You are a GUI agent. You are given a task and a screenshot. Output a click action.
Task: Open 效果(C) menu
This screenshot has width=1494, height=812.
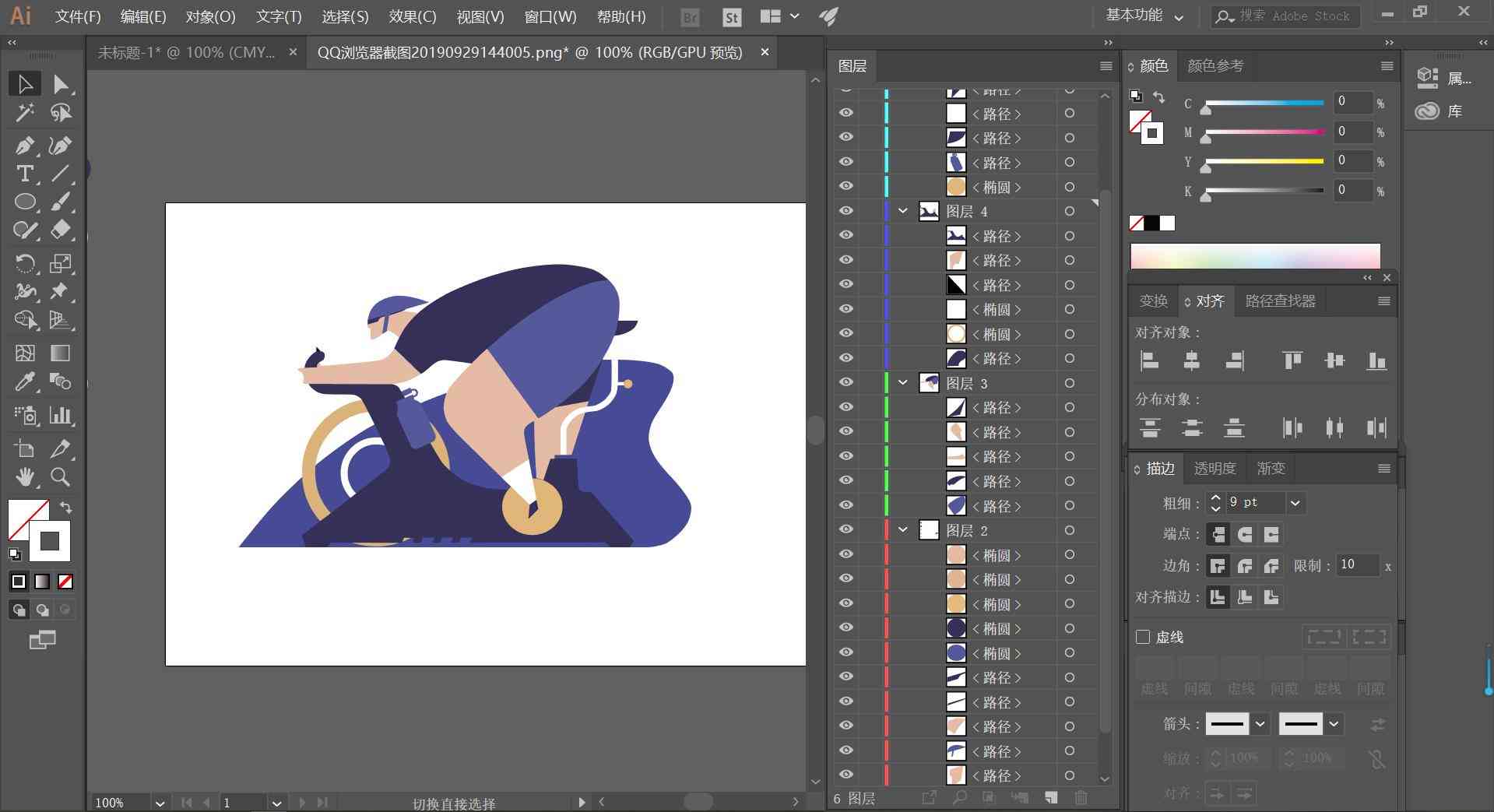pos(413,16)
